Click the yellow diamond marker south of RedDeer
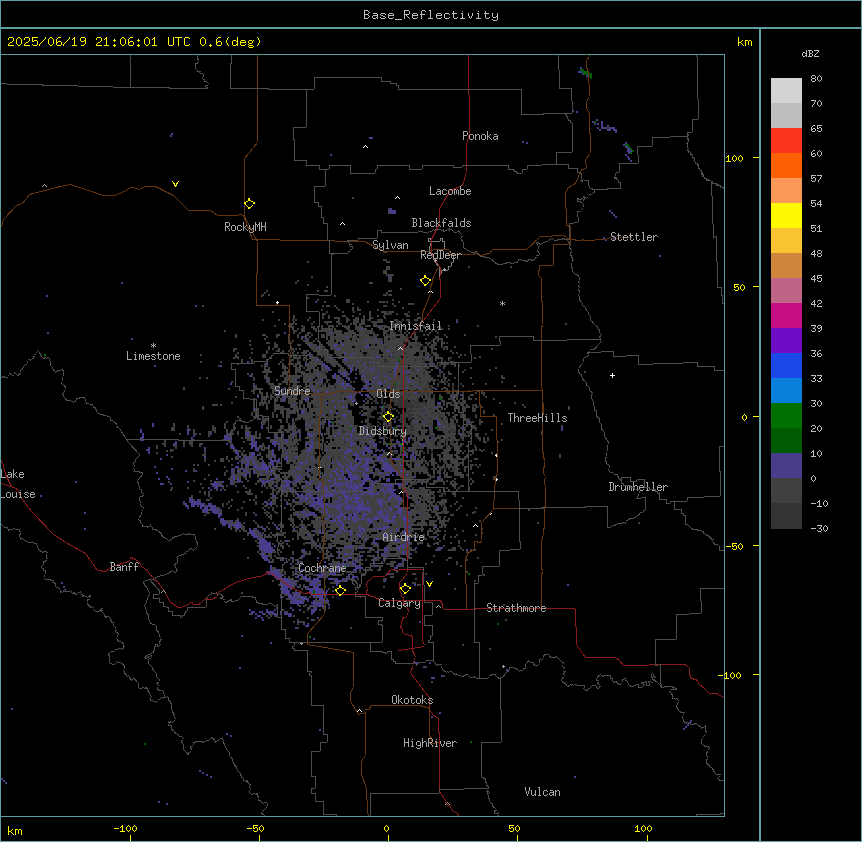 click(426, 281)
